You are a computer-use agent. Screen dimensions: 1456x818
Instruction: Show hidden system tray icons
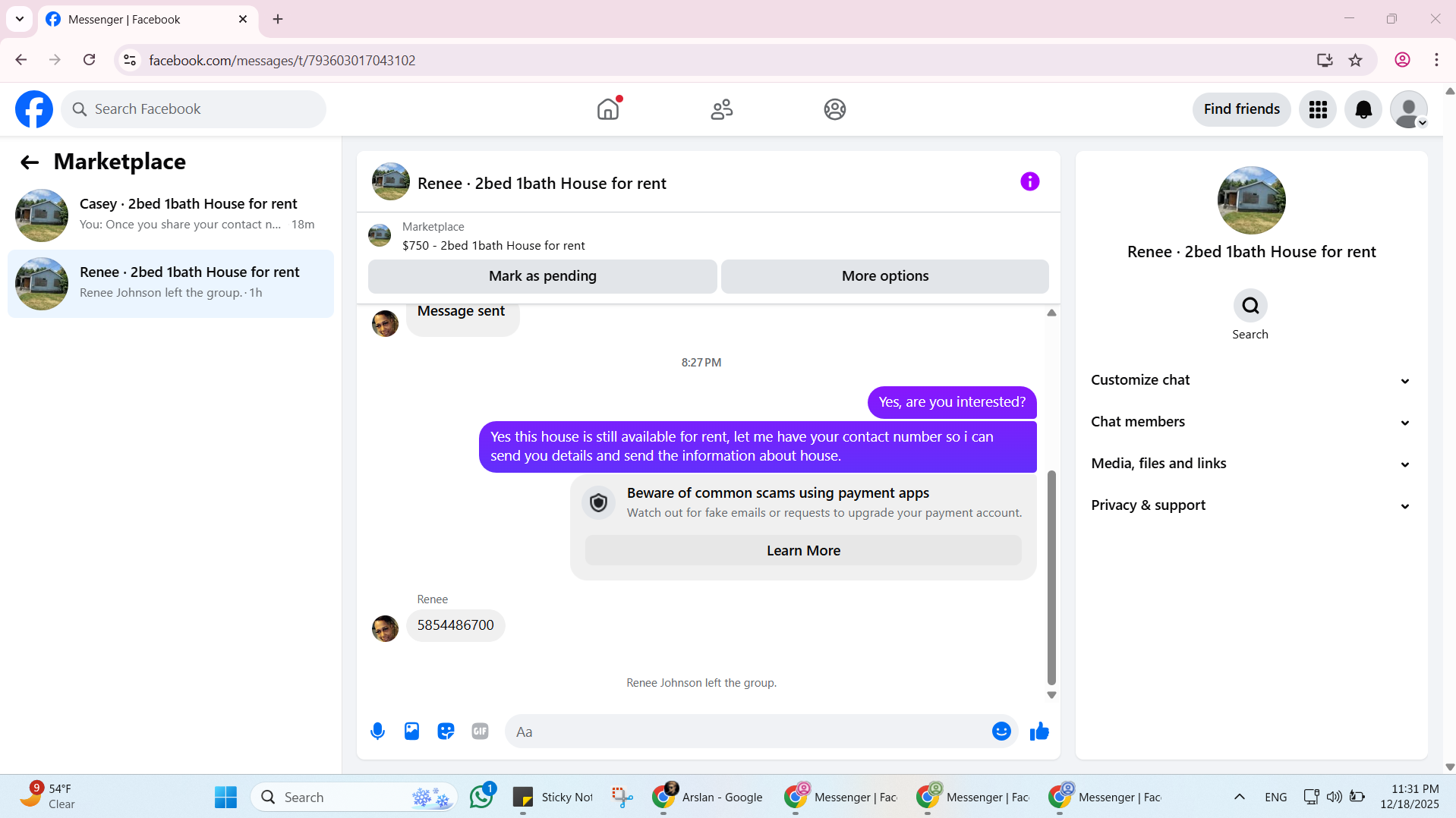pos(1239,797)
